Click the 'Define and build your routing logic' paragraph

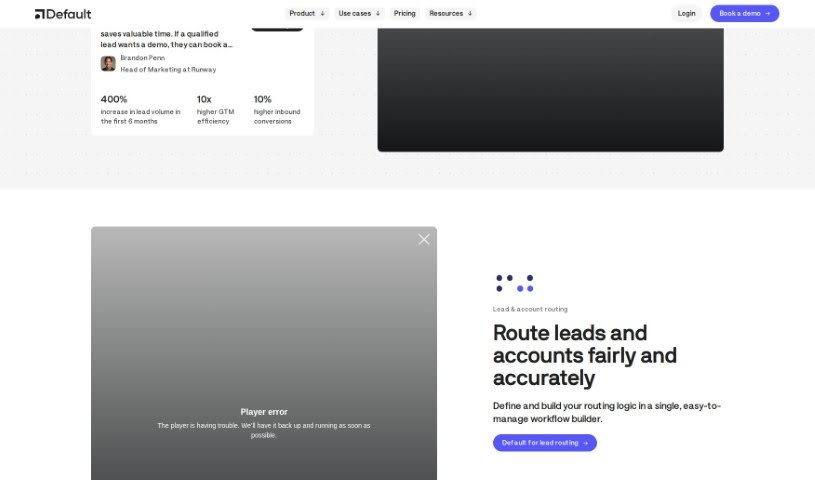[x=607, y=412]
